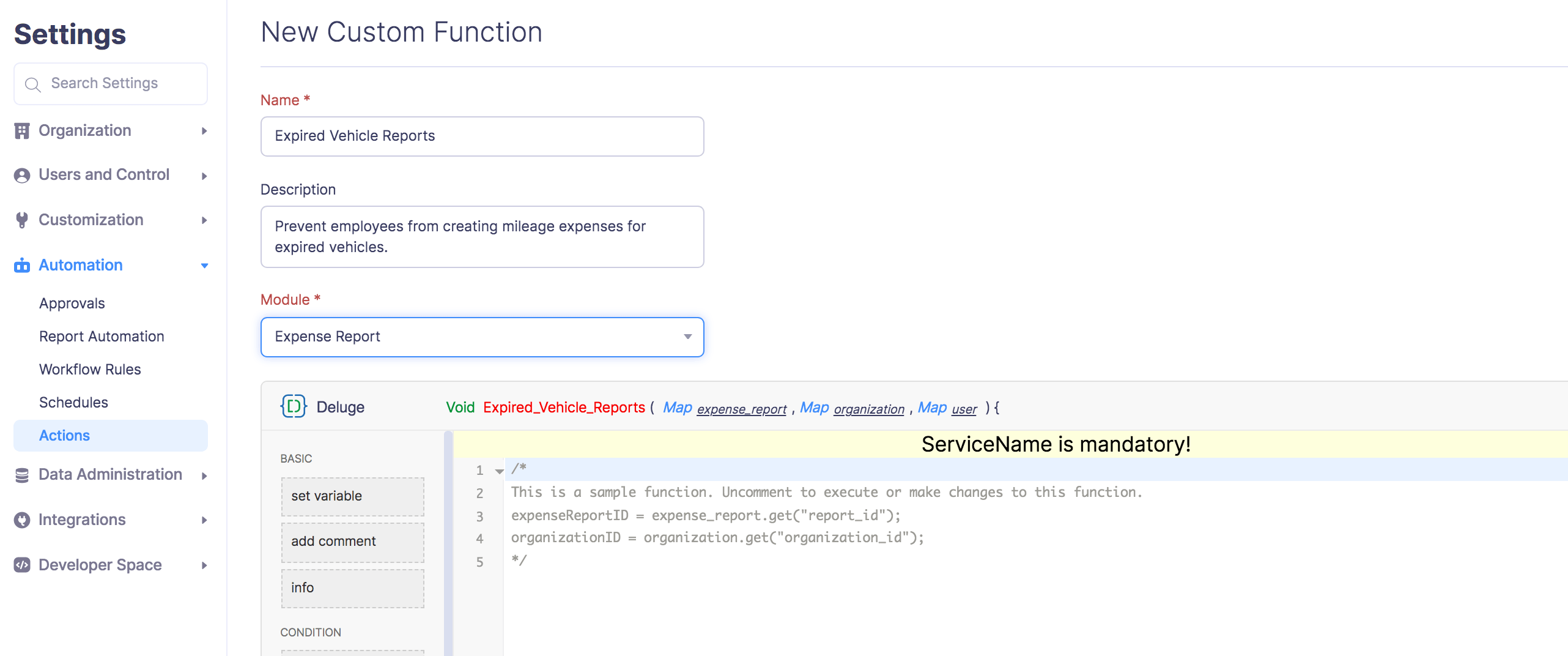Click the Customization wrench icon
This screenshot has width=1568, height=656.
[22, 220]
